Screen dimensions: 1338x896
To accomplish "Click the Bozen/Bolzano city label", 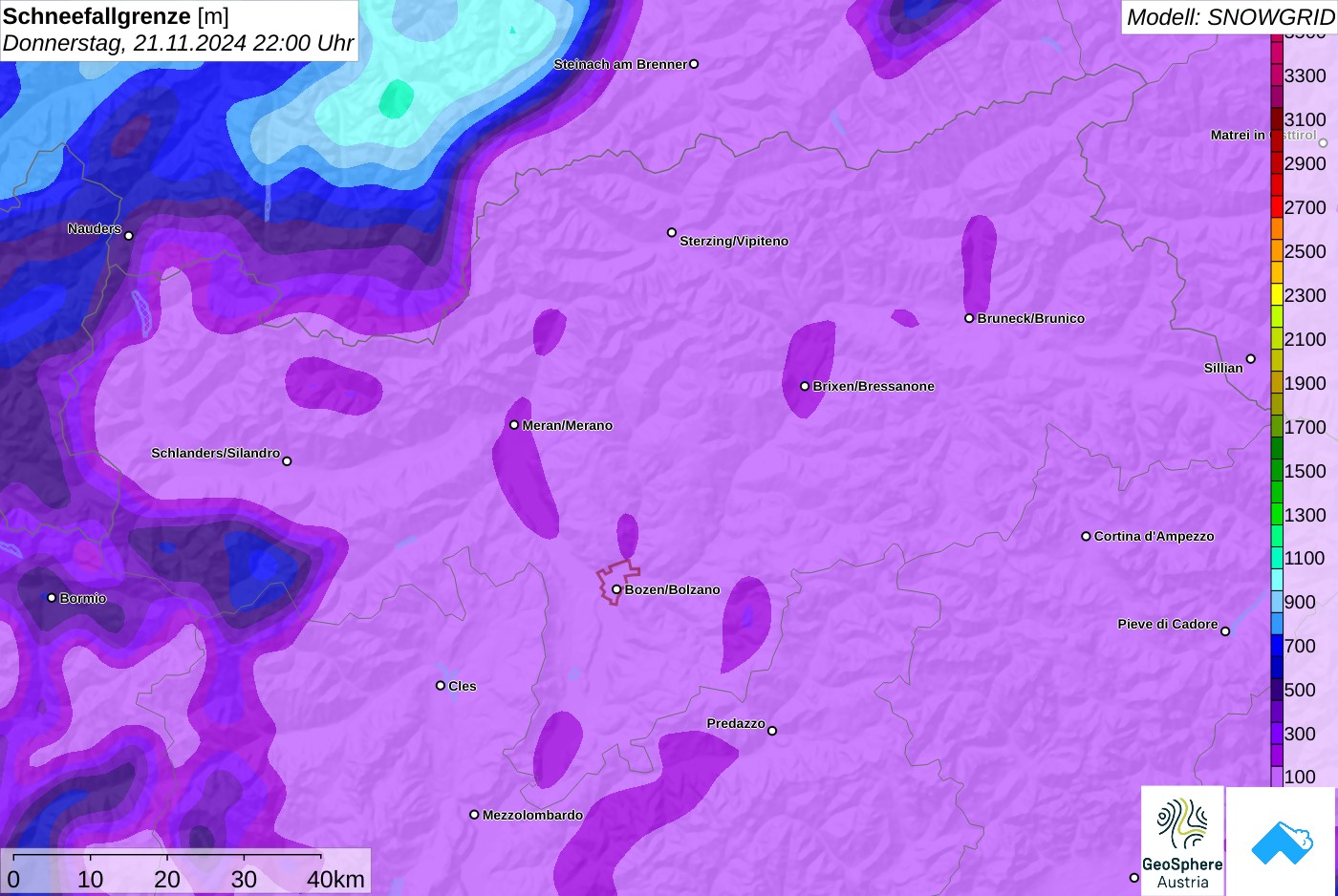I will [x=672, y=589].
